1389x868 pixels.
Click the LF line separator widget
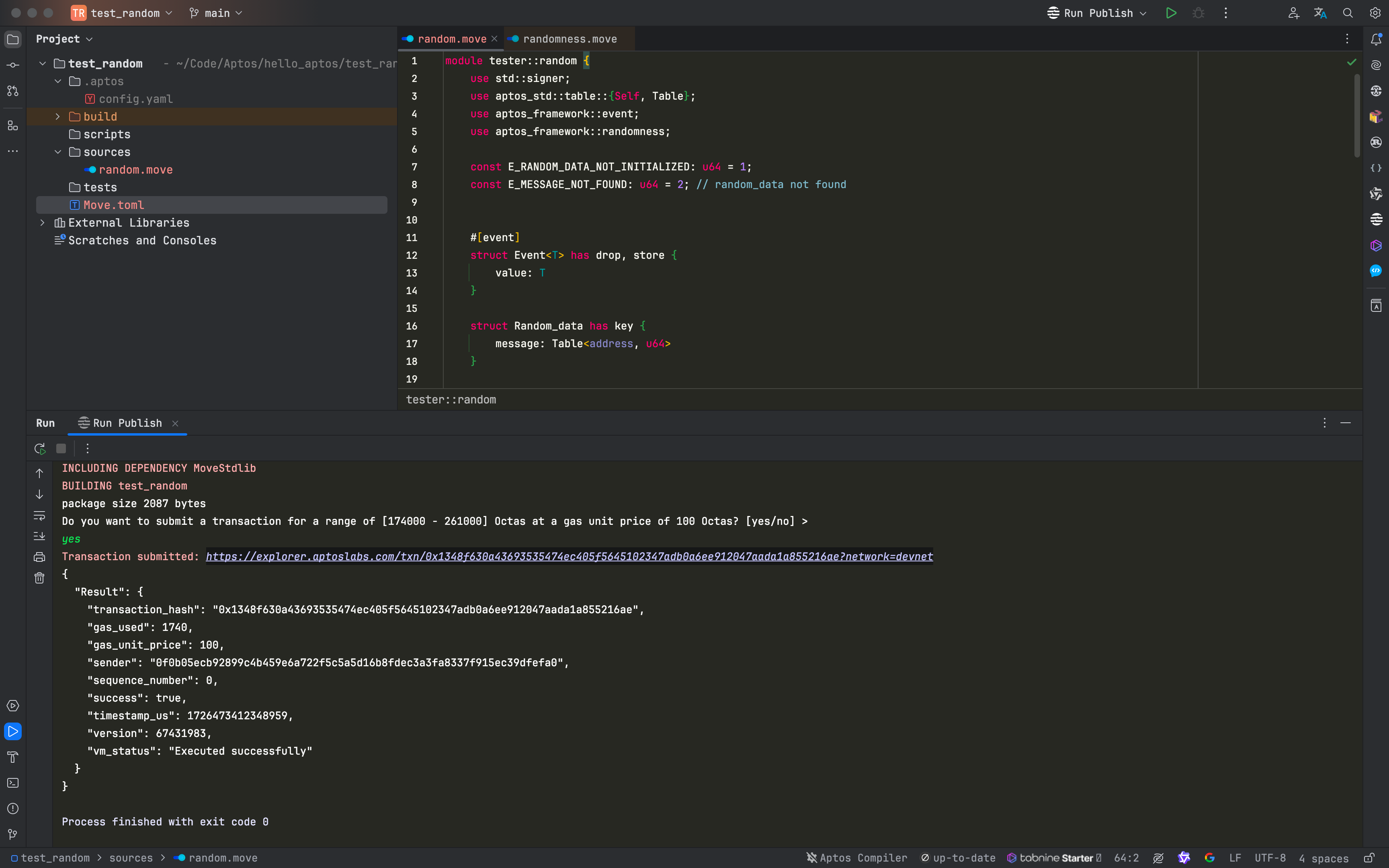pyautogui.click(x=1235, y=858)
